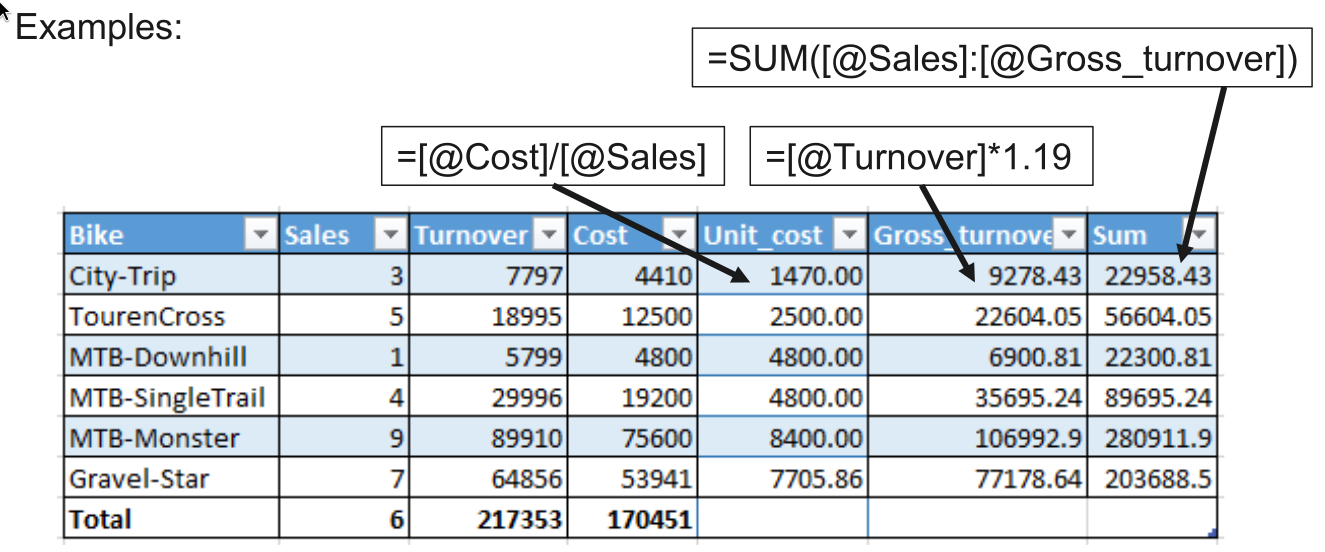The height and width of the screenshot is (552, 1325).
Task: Open the Bike column filter dropdown
Action: click(261, 235)
